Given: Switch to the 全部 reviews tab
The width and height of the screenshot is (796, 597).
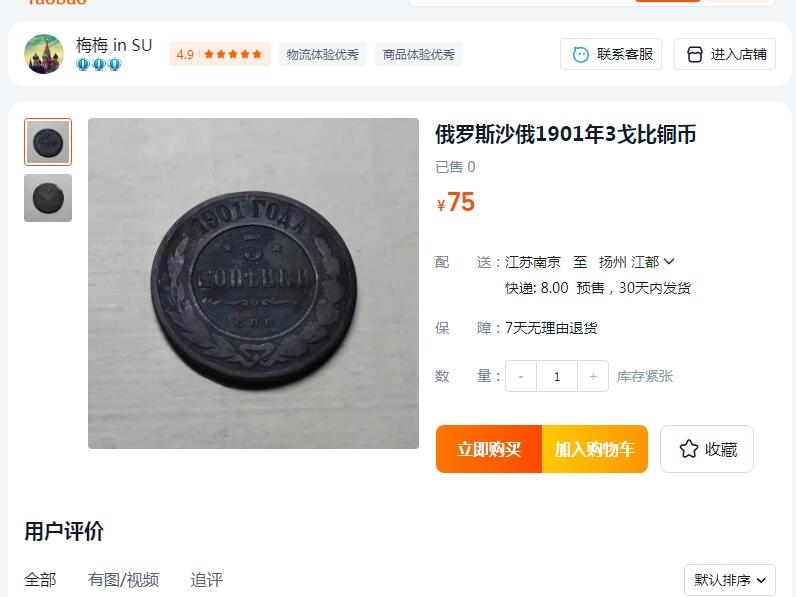Looking at the screenshot, I should pyautogui.click(x=40, y=580).
